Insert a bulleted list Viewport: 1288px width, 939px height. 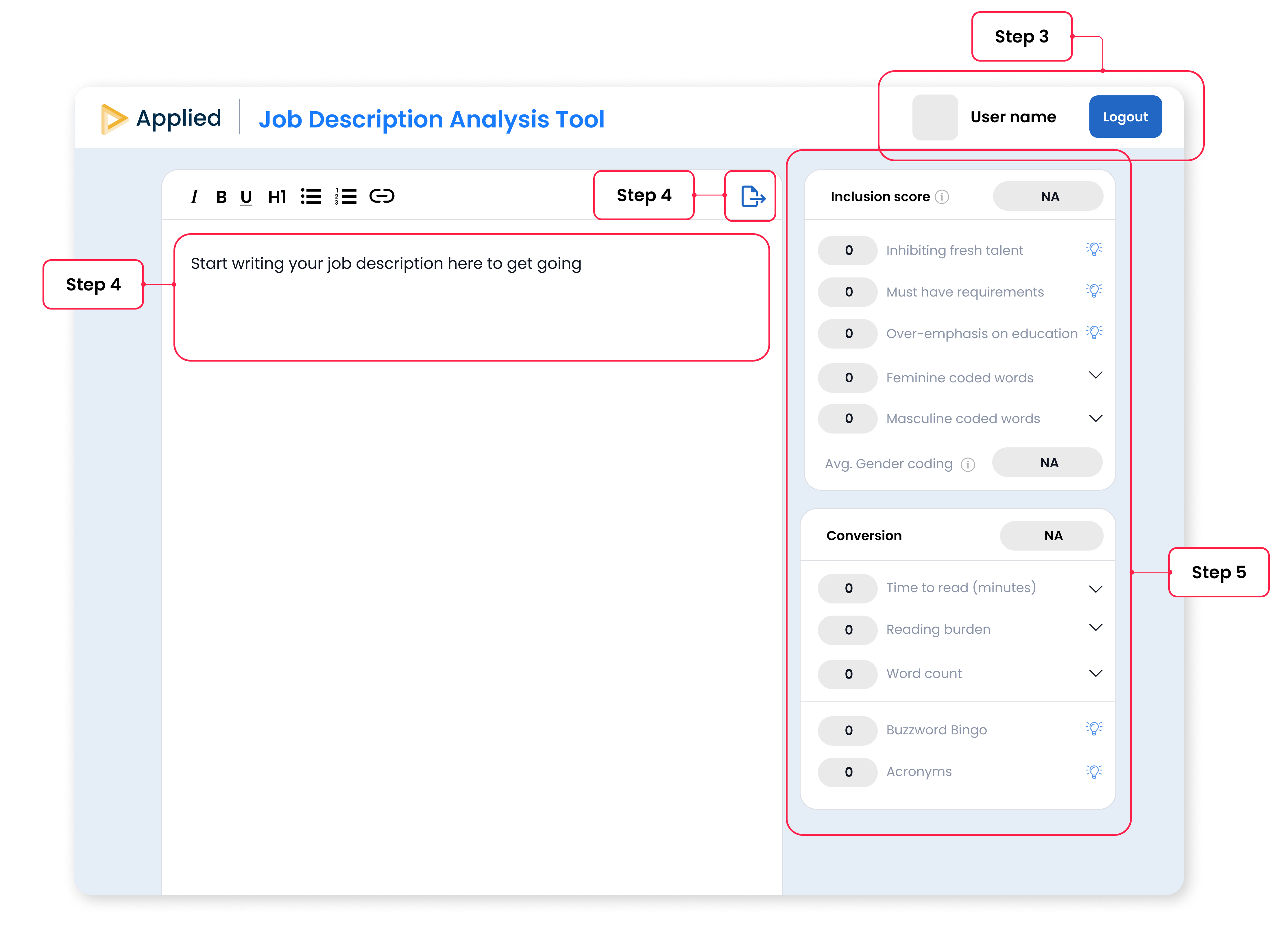(311, 197)
